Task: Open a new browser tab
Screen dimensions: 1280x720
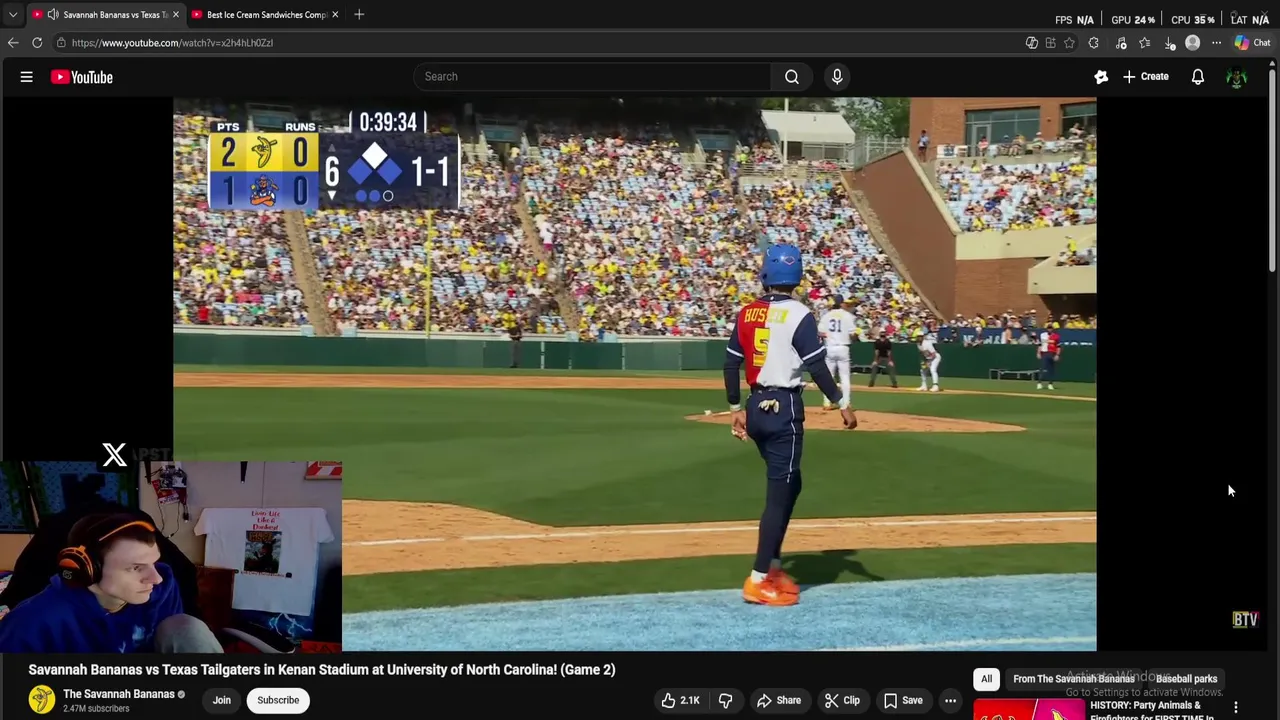Action: coord(359,14)
